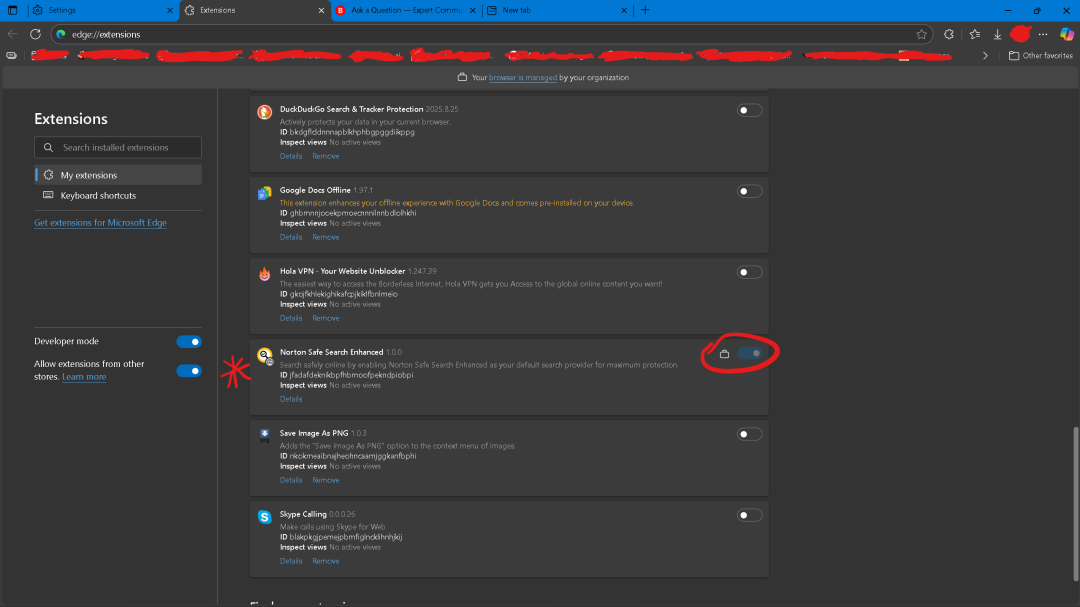Switch to the New tab tab
The width and height of the screenshot is (1080, 607).
click(557, 10)
